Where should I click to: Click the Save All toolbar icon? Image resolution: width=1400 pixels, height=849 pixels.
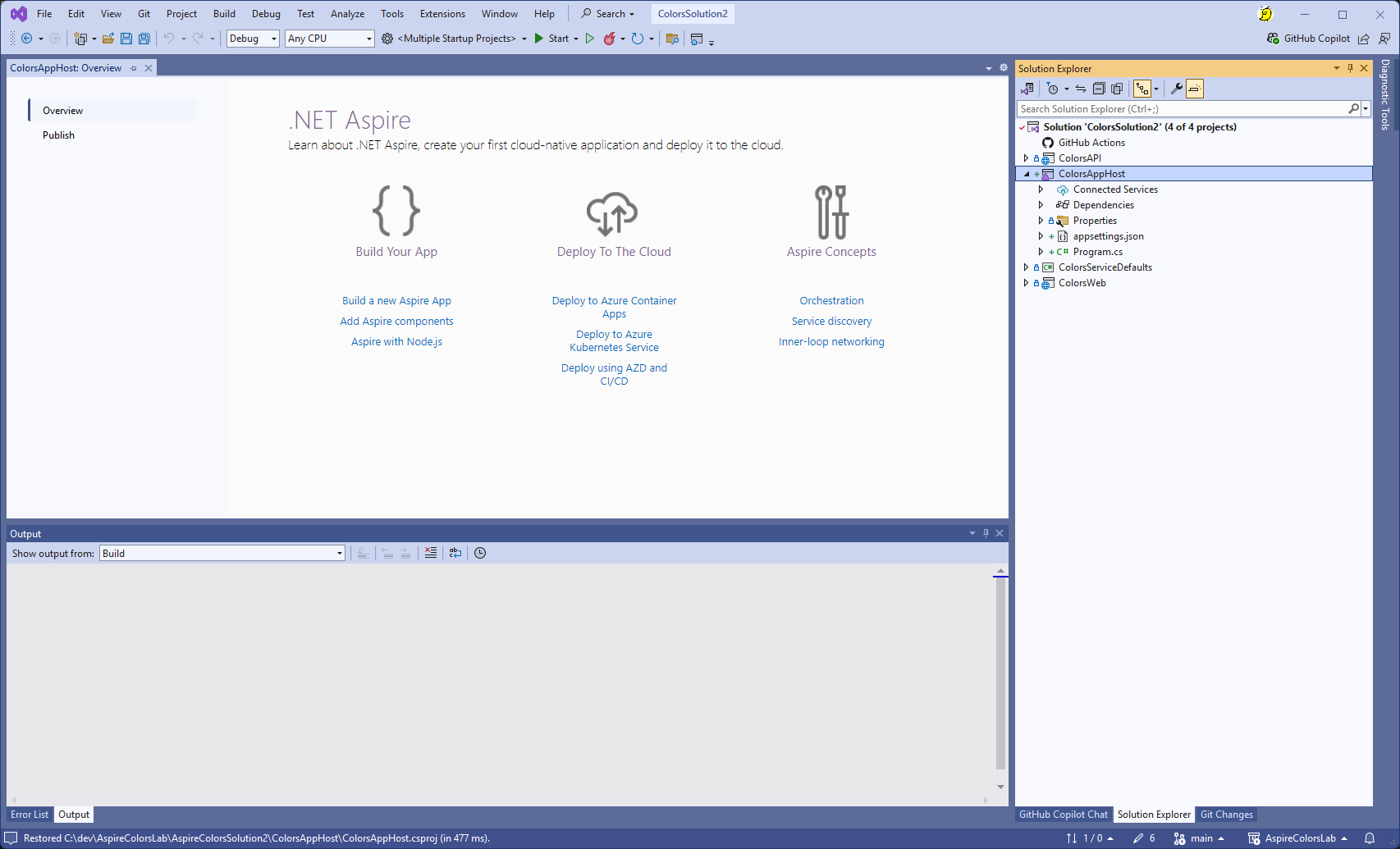pyautogui.click(x=144, y=39)
